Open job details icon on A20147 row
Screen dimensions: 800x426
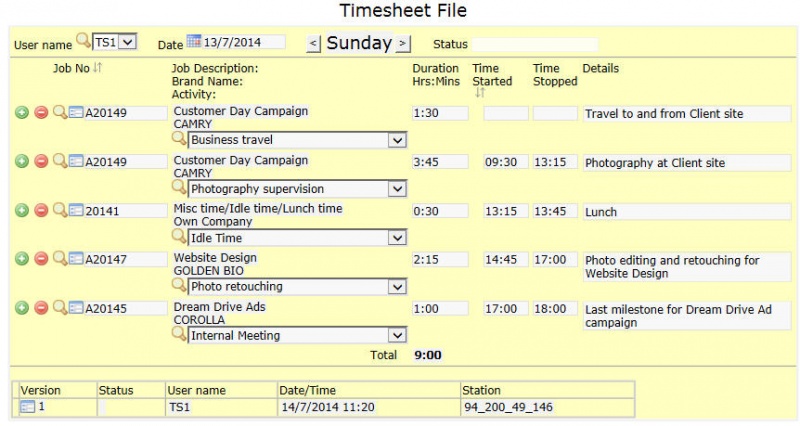(76, 258)
